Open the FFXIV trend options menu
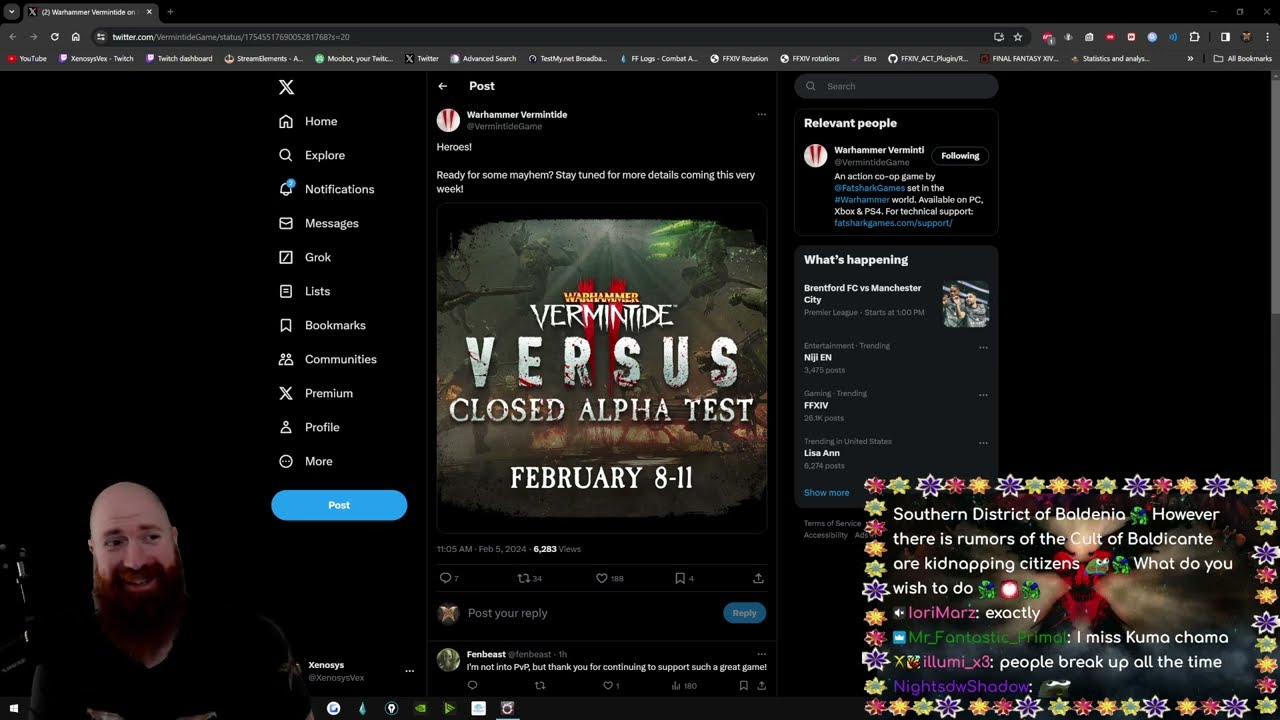The image size is (1280, 720). pos(983,395)
